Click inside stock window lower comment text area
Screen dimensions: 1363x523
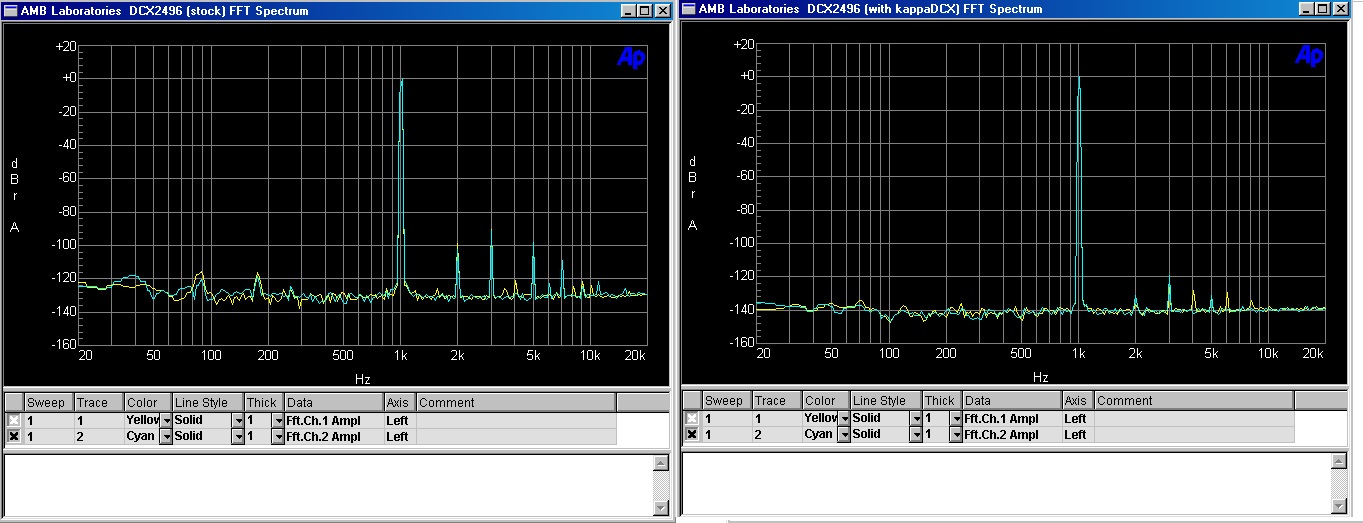coord(329,486)
